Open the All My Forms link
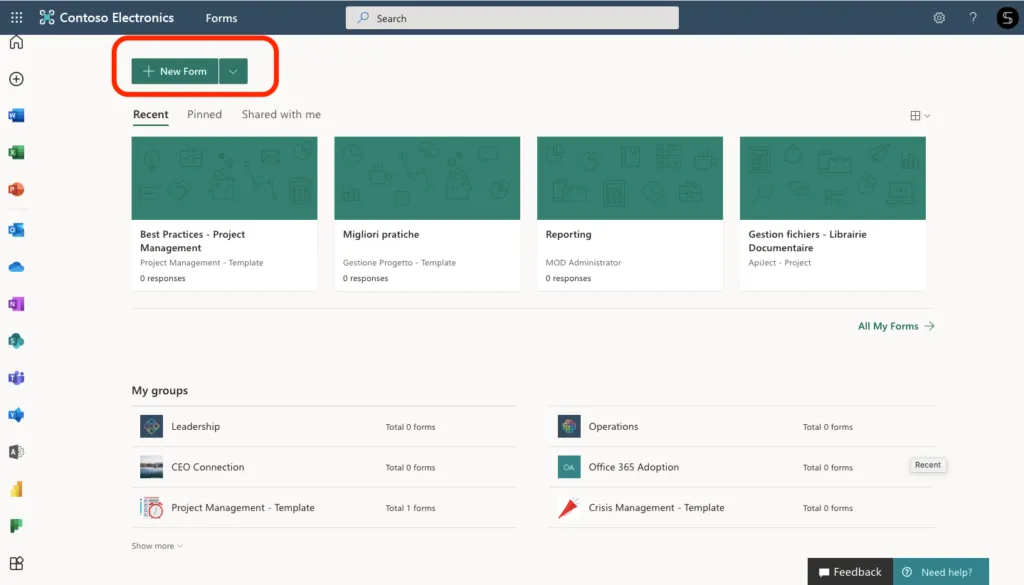The image size is (1024, 585). pos(896,326)
